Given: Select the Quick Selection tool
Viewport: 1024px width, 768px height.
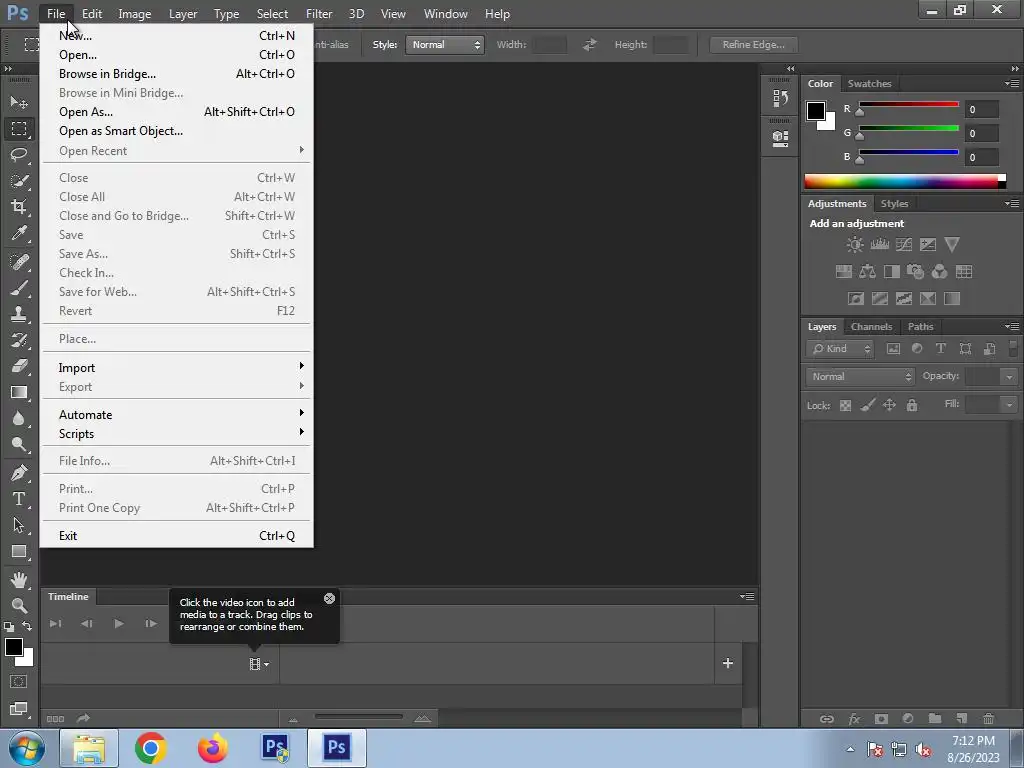Looking at the screenshot, I should 19,181.
